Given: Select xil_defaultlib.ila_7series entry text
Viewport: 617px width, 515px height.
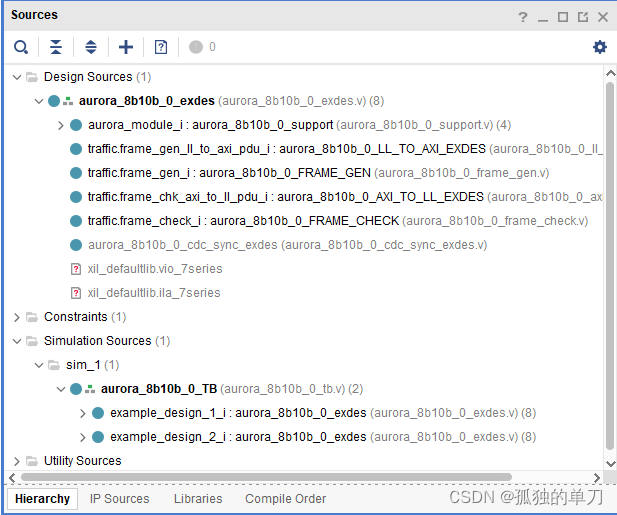Looking at the screenshot, I should coord(154,293).
